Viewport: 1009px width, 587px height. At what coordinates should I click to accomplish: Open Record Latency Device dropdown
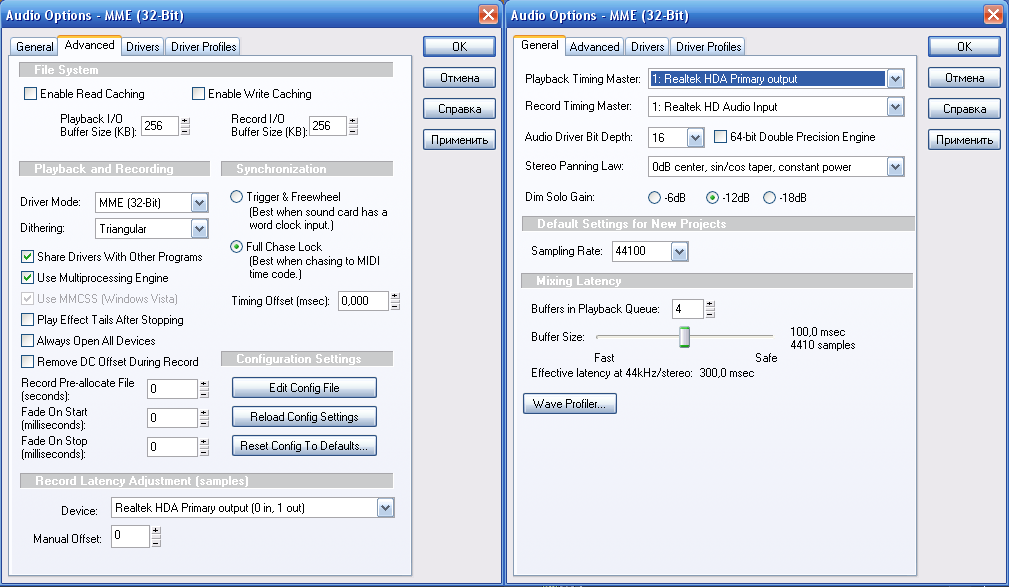(385, 508)
